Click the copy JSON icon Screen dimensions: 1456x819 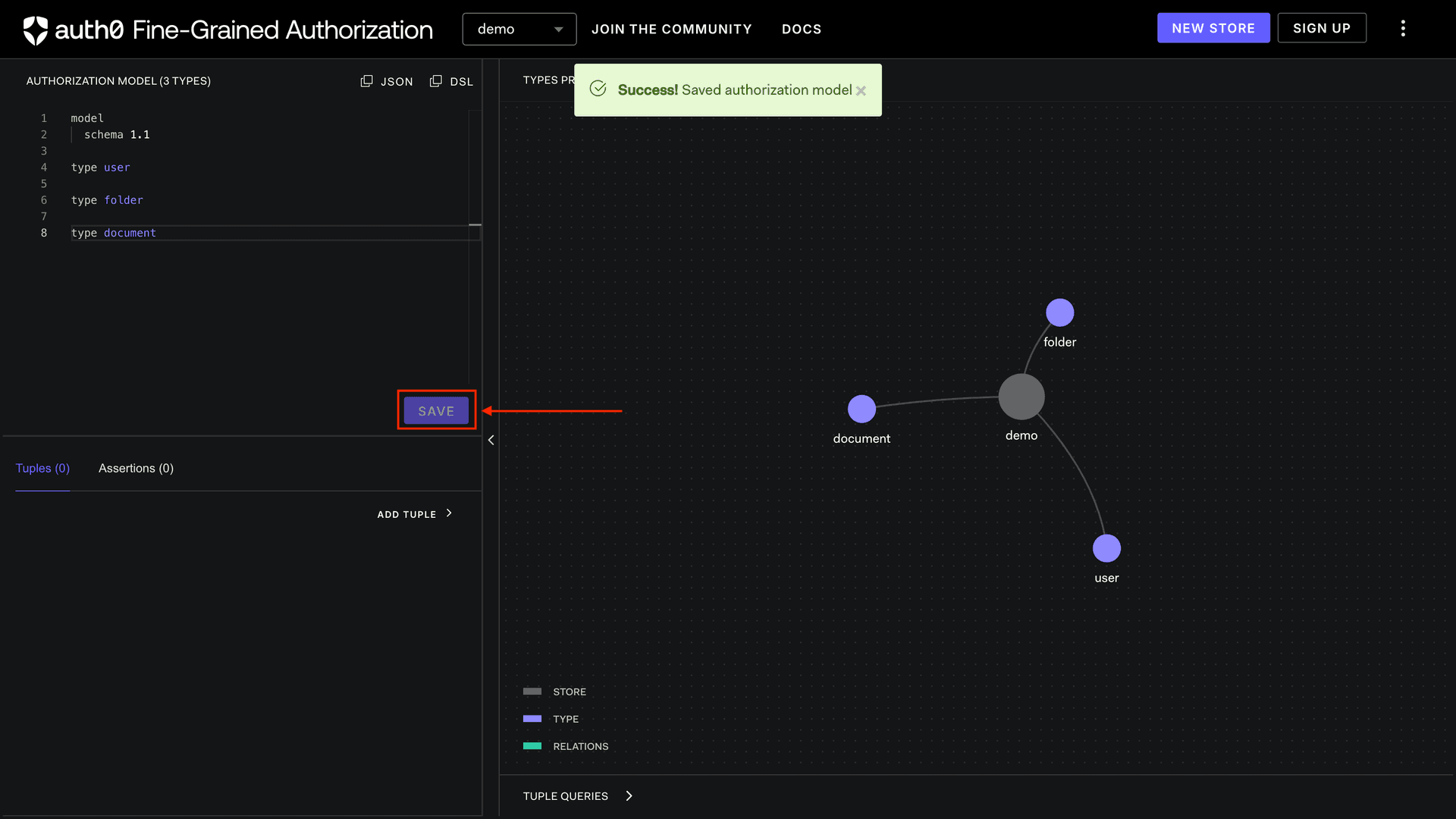[367, 80]
